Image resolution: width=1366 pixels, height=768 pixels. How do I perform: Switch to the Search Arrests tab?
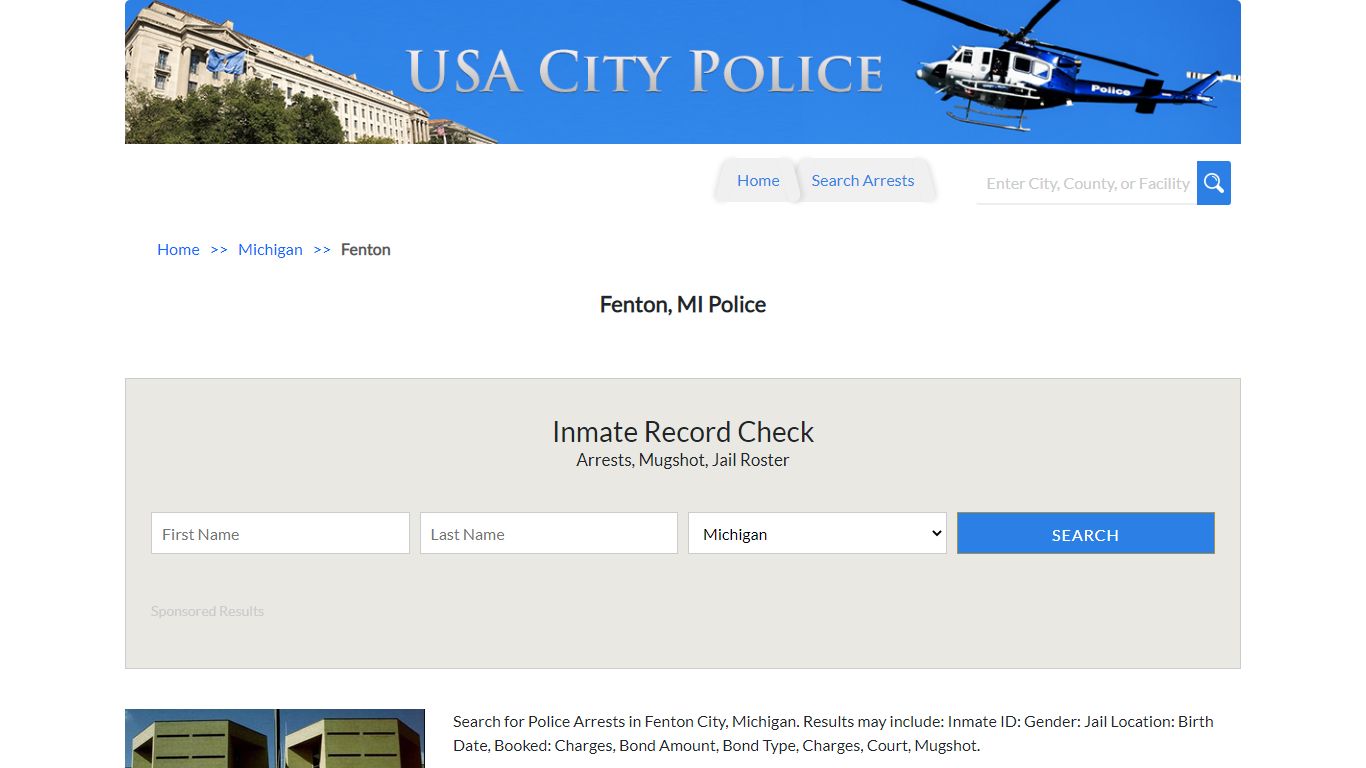[x=862, y=180]
